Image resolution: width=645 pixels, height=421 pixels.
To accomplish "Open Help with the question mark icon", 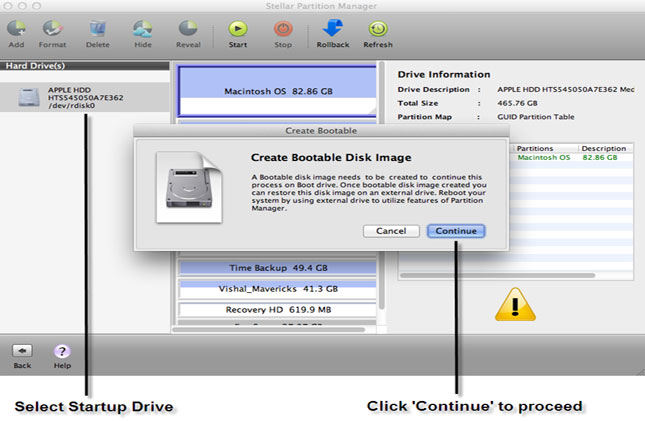I will (x=62, y=351).
